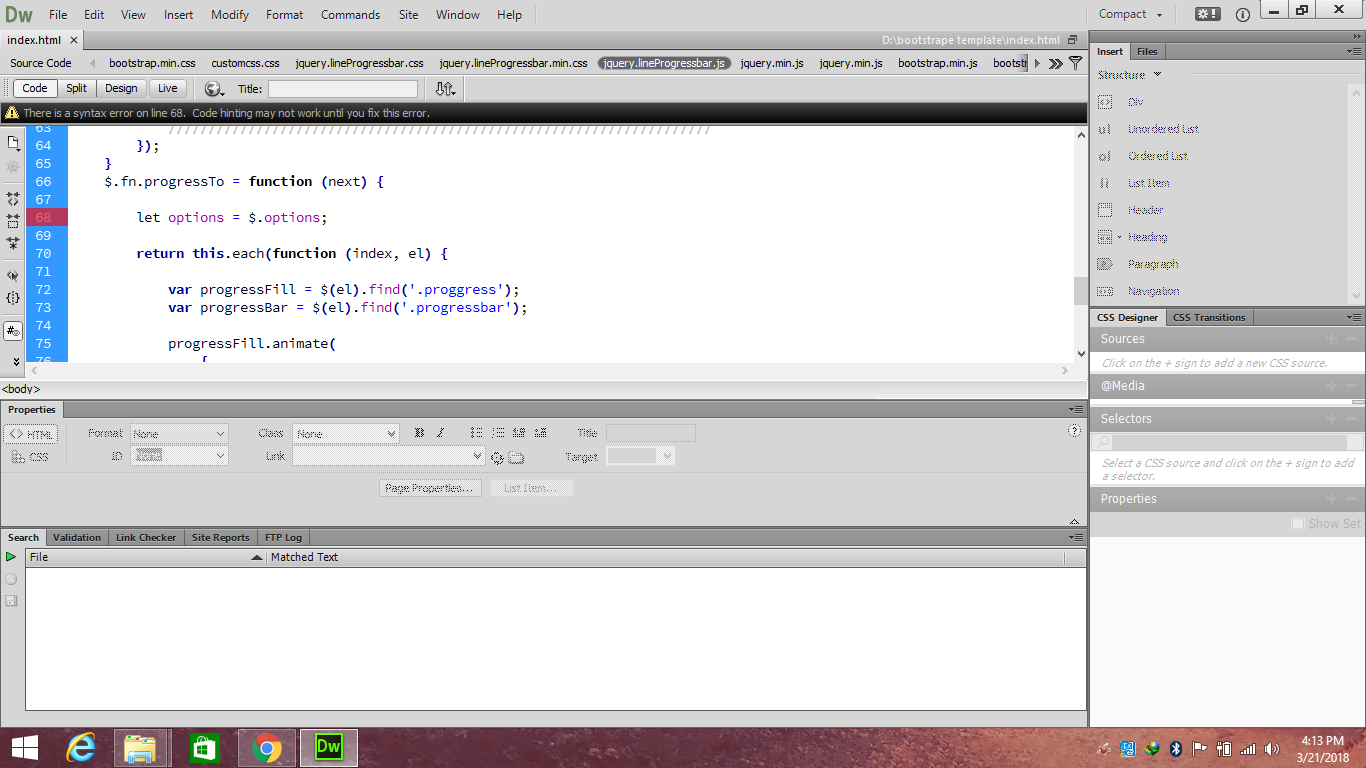Switch the Properties inspector to CSS mode
Screen dimensions: 1366x768
[x=31, y=457]
